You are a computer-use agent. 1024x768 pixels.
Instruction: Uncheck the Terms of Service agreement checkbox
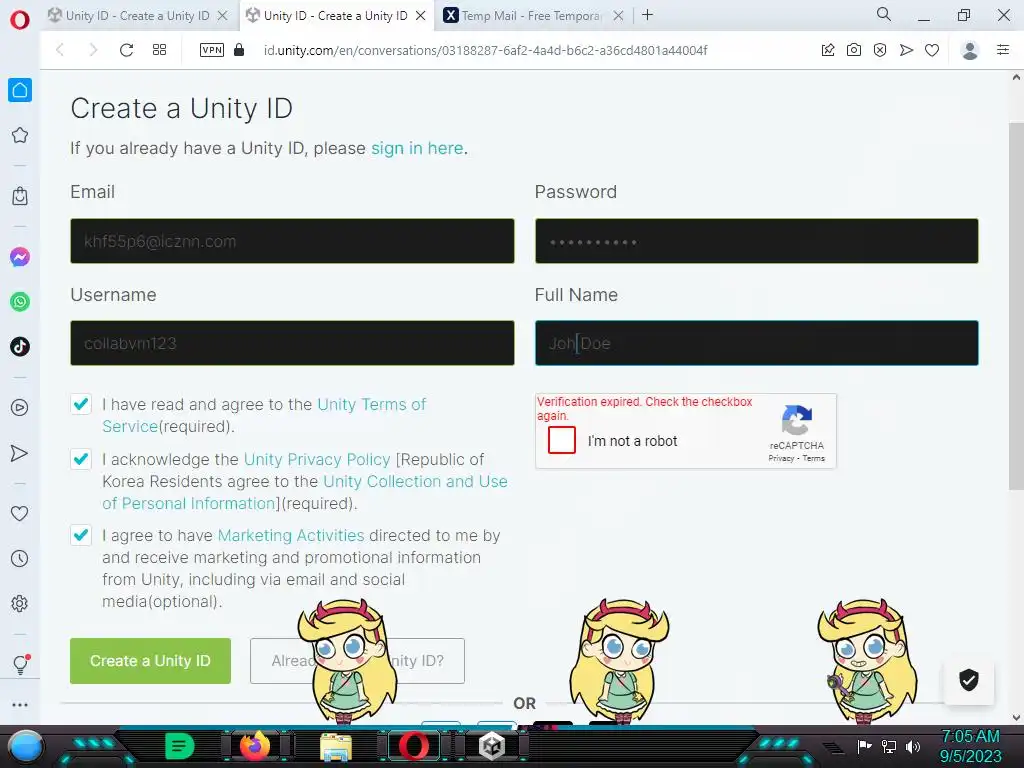coord(81,404)
